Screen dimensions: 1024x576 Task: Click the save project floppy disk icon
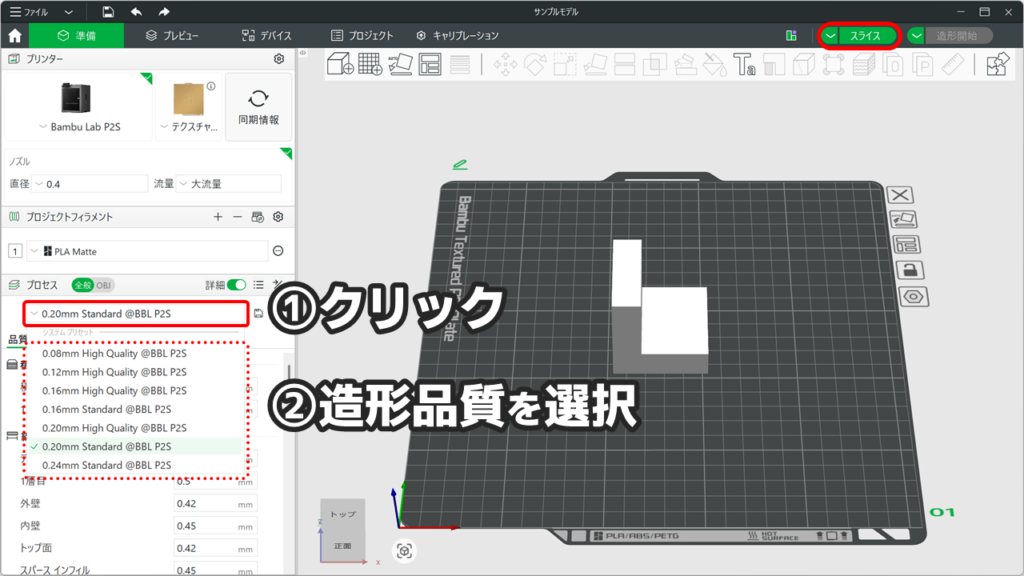(x=108, y=12)
